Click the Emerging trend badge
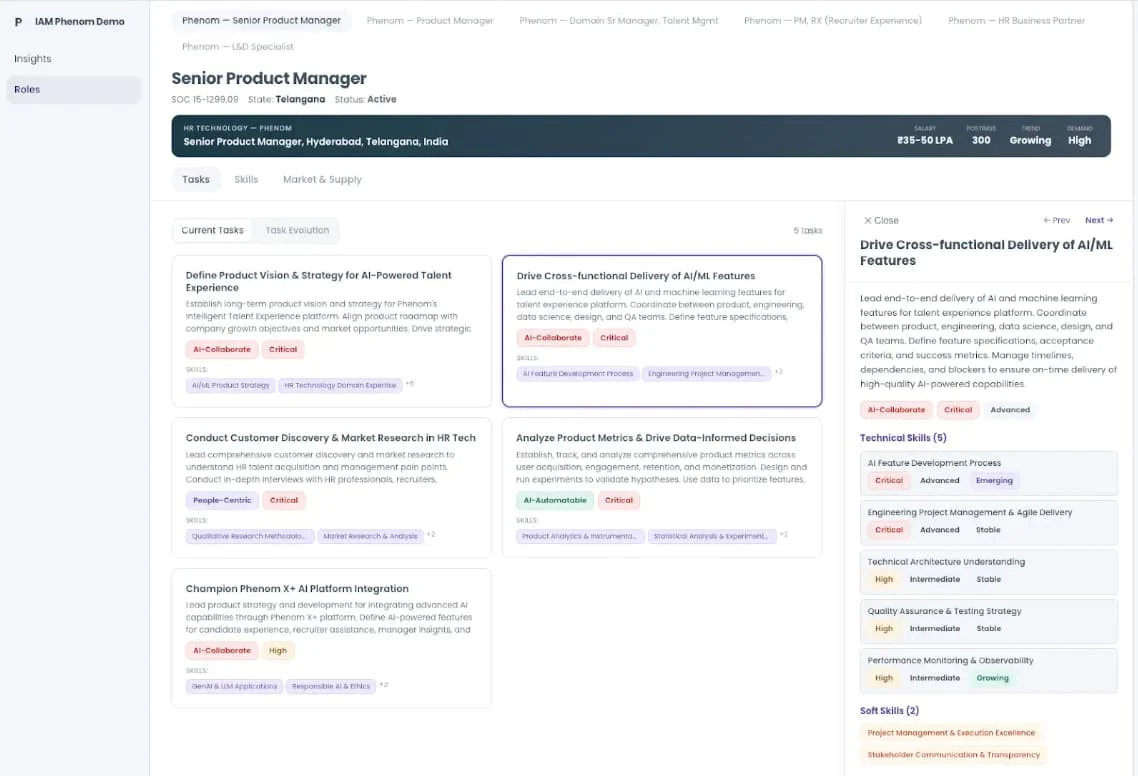This screenshot has width=1138, height=776. pyautogui.click(x=994, y=481)
